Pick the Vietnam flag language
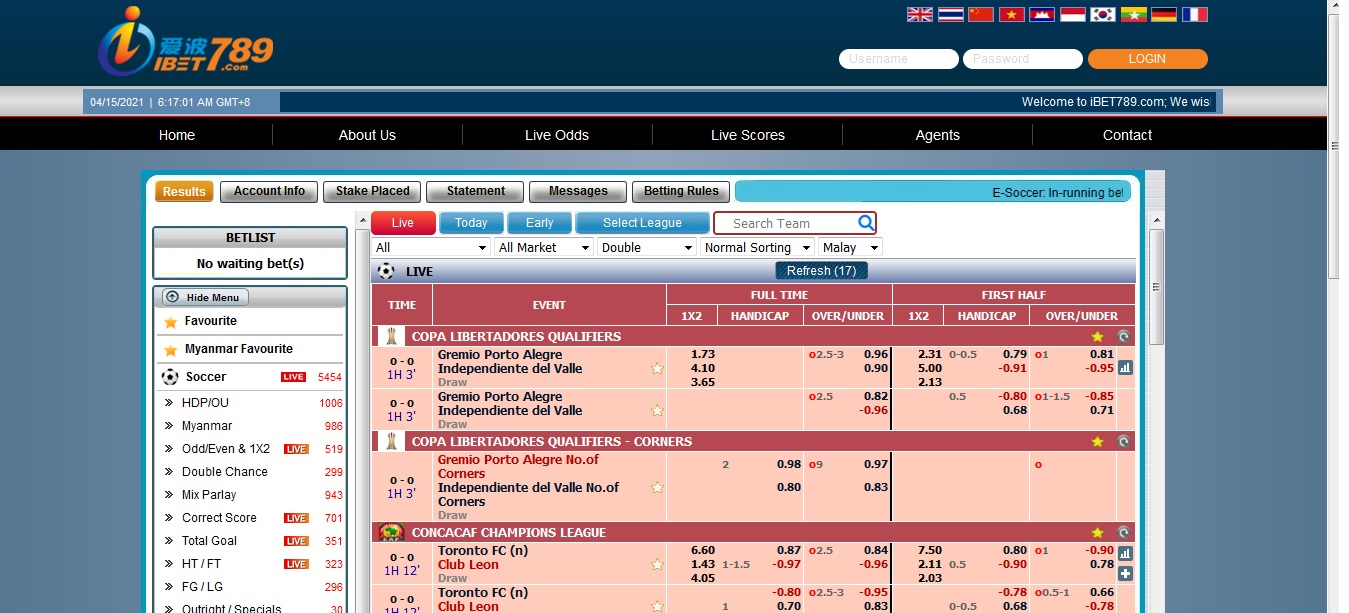The height and width of the screenshot is (613, 1349). (1012, 14)
